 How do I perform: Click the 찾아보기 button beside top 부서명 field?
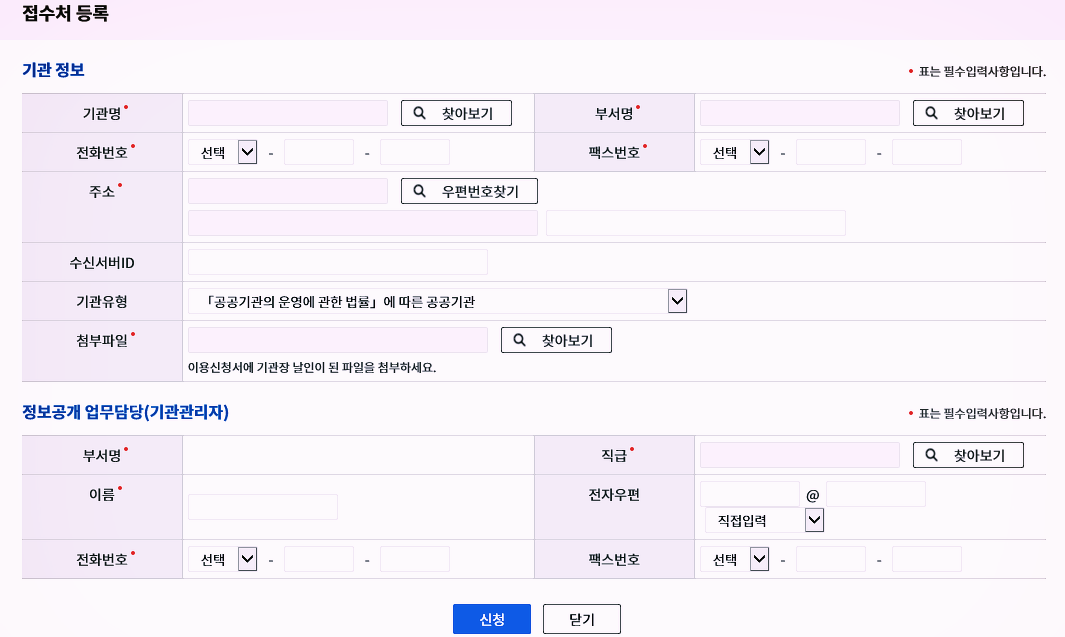click(x=968, y=113)
